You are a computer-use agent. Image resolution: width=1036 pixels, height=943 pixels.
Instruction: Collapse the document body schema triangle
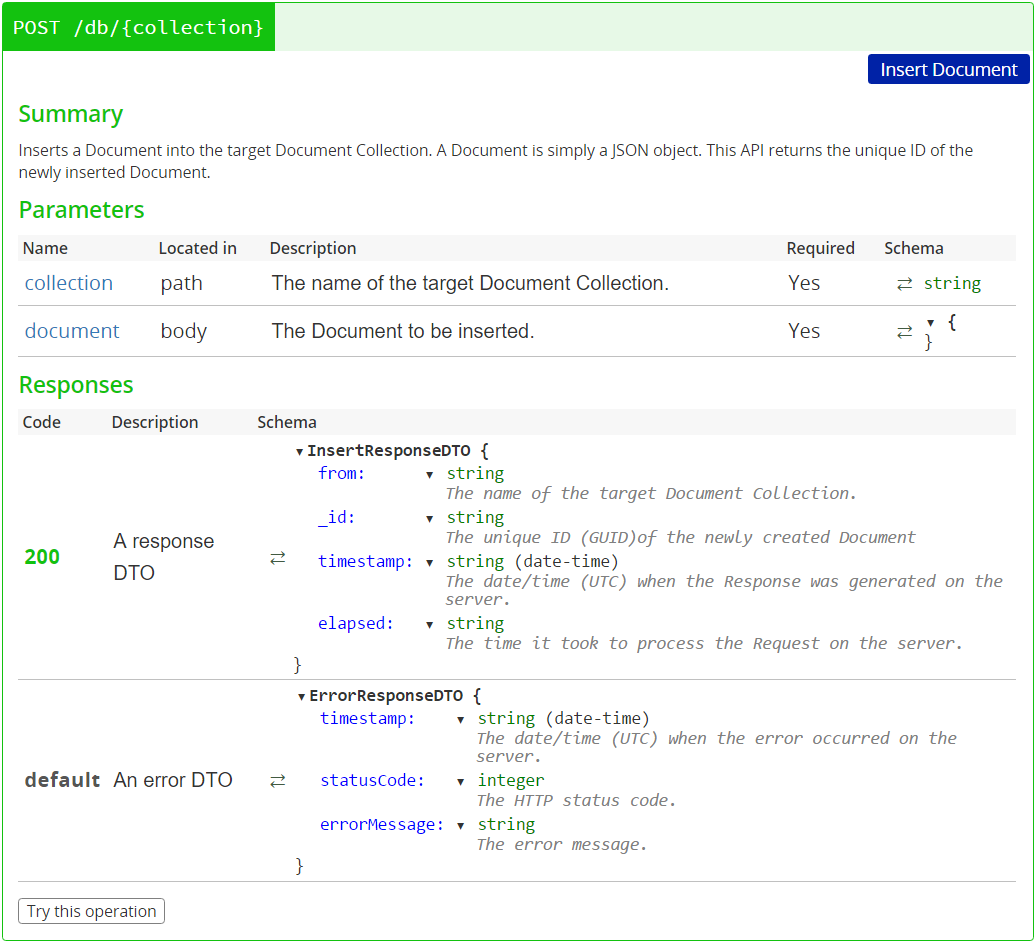tap(930, 323)
